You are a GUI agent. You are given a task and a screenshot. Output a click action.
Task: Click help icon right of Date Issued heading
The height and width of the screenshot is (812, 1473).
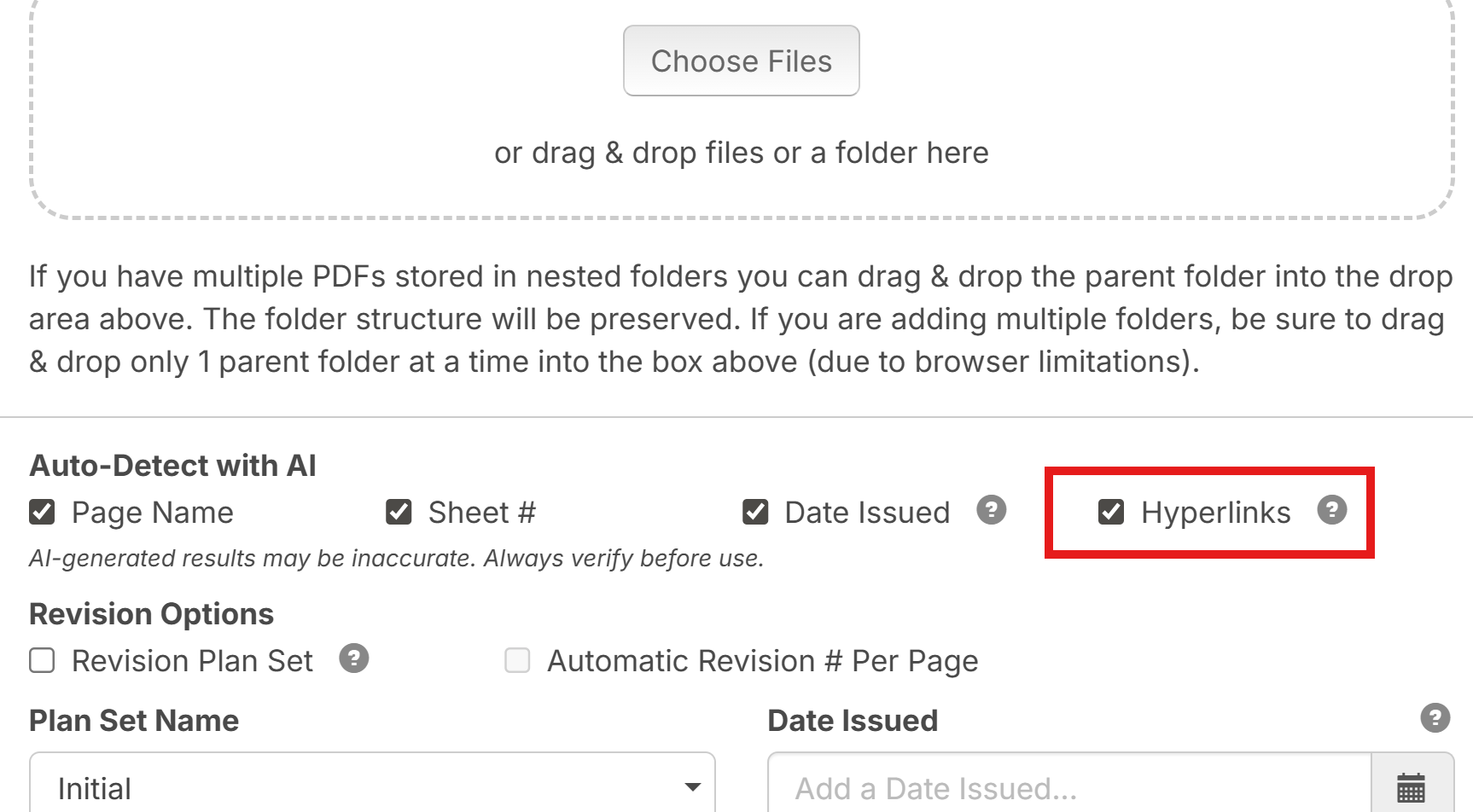1435,718
